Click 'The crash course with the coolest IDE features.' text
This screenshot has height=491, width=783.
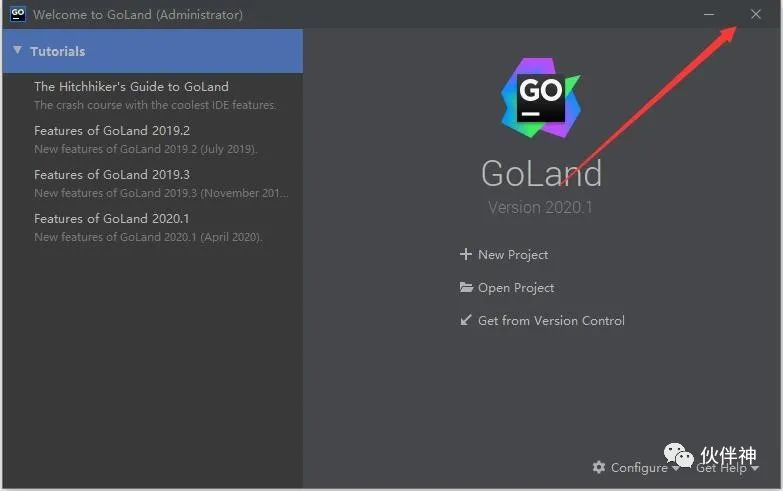pyautogui.click(x=155, y=105)
